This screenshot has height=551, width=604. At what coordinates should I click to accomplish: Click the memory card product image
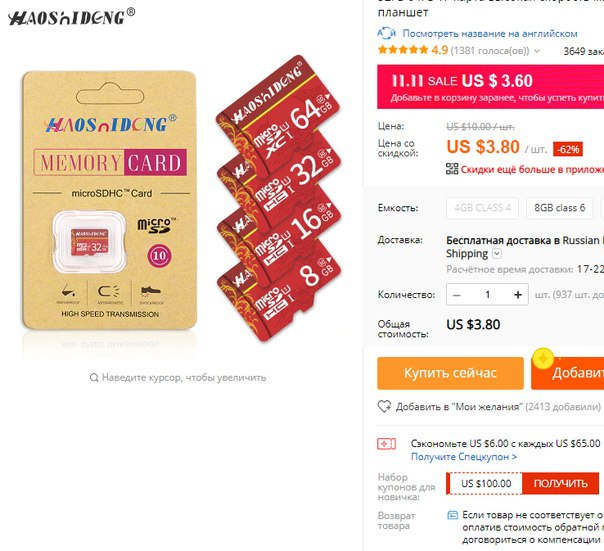point(181,199)
